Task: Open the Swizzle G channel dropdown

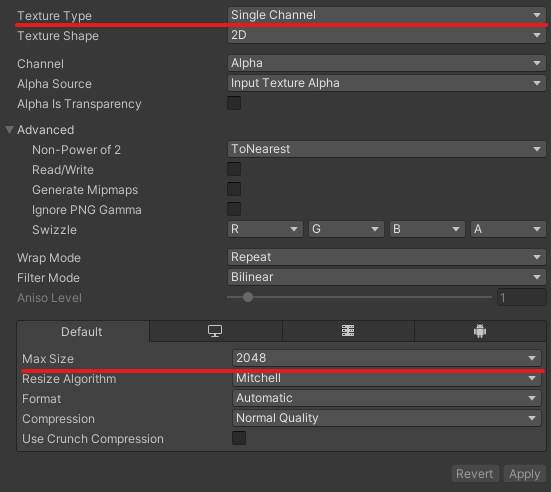Action: pos(346,229)
